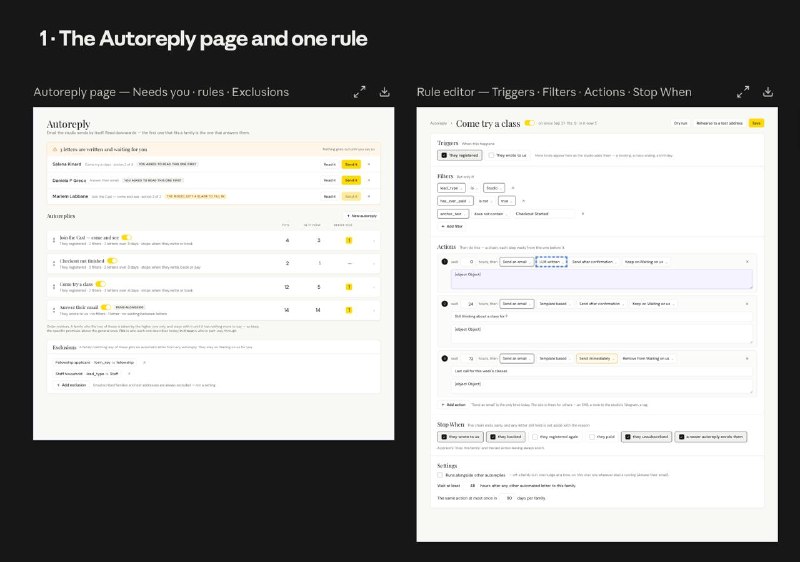Click the Add filter link
800x562 pixels.
(452, 226)
